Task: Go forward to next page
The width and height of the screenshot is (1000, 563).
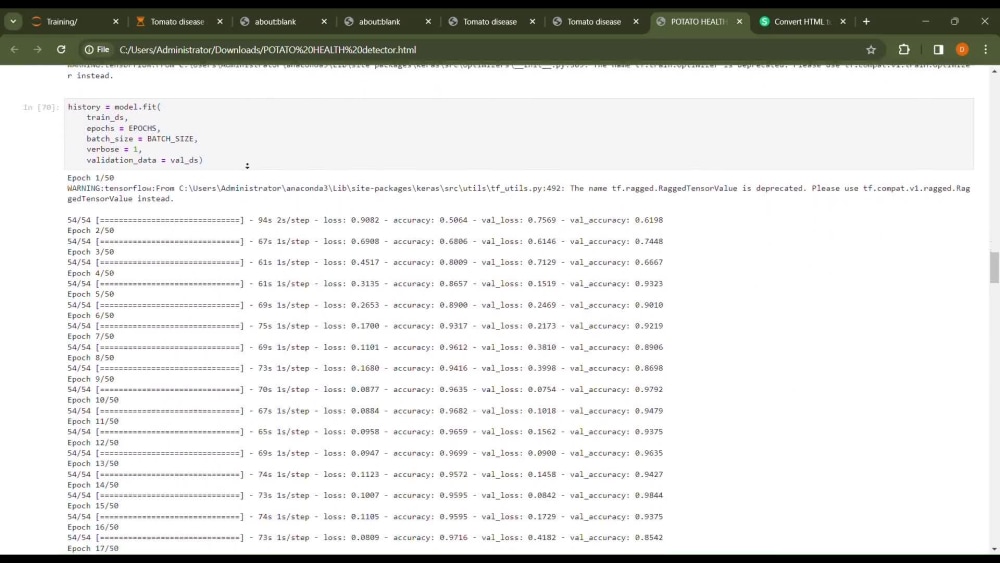Action: coord(38,49)
